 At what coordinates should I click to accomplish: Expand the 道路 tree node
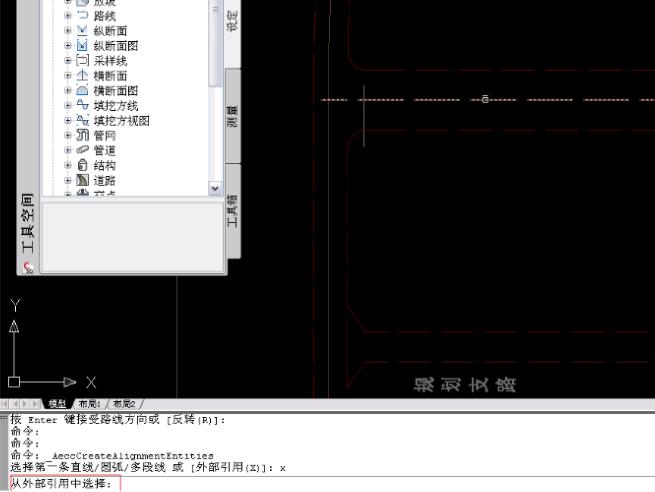pyautogui.click(x=68, y=180)
